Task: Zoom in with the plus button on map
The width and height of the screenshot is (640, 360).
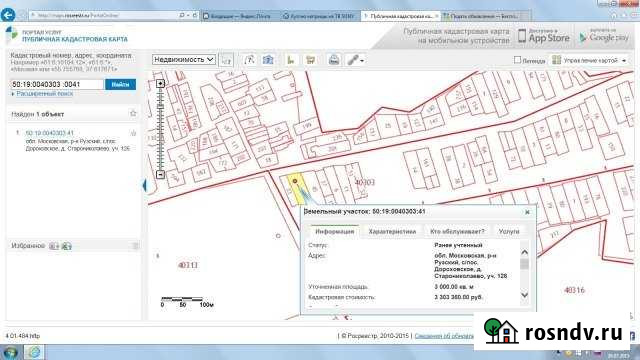Action: [x=160, y=83]
